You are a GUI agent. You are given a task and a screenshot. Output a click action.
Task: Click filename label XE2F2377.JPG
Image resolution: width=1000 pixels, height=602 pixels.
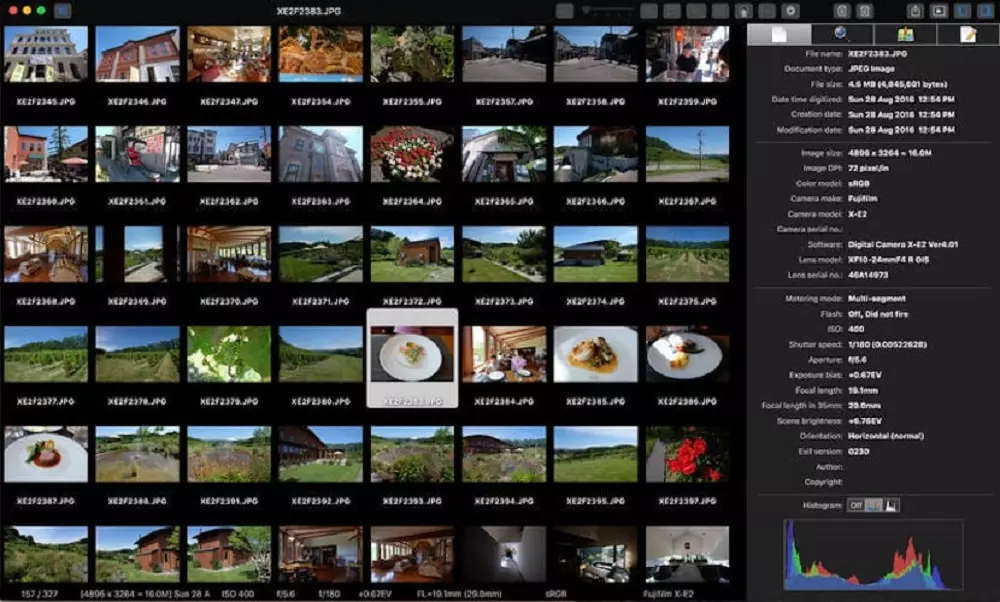(46, 401)
